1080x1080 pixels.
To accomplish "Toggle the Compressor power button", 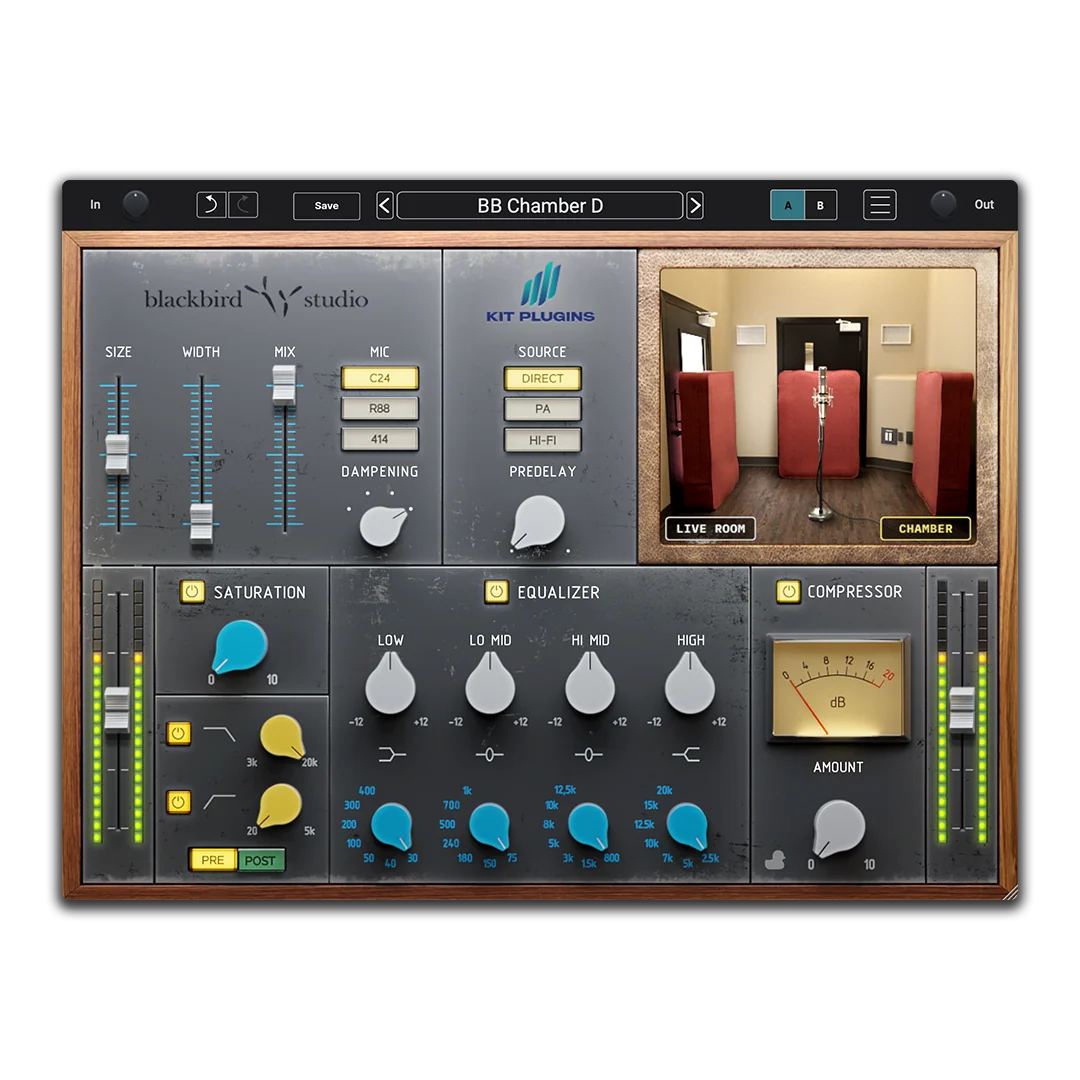I will (x=789, y=592).
